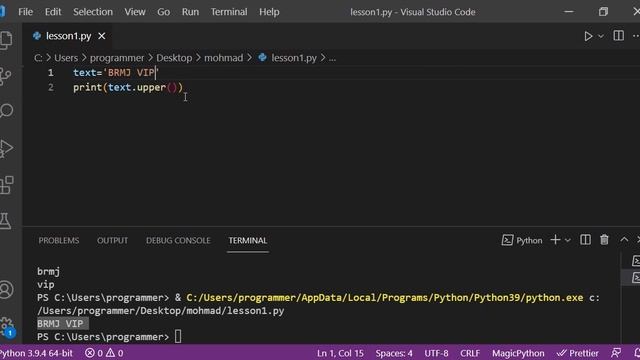Switch to the DEBUG CONSOLE tab

pos(178,240)
